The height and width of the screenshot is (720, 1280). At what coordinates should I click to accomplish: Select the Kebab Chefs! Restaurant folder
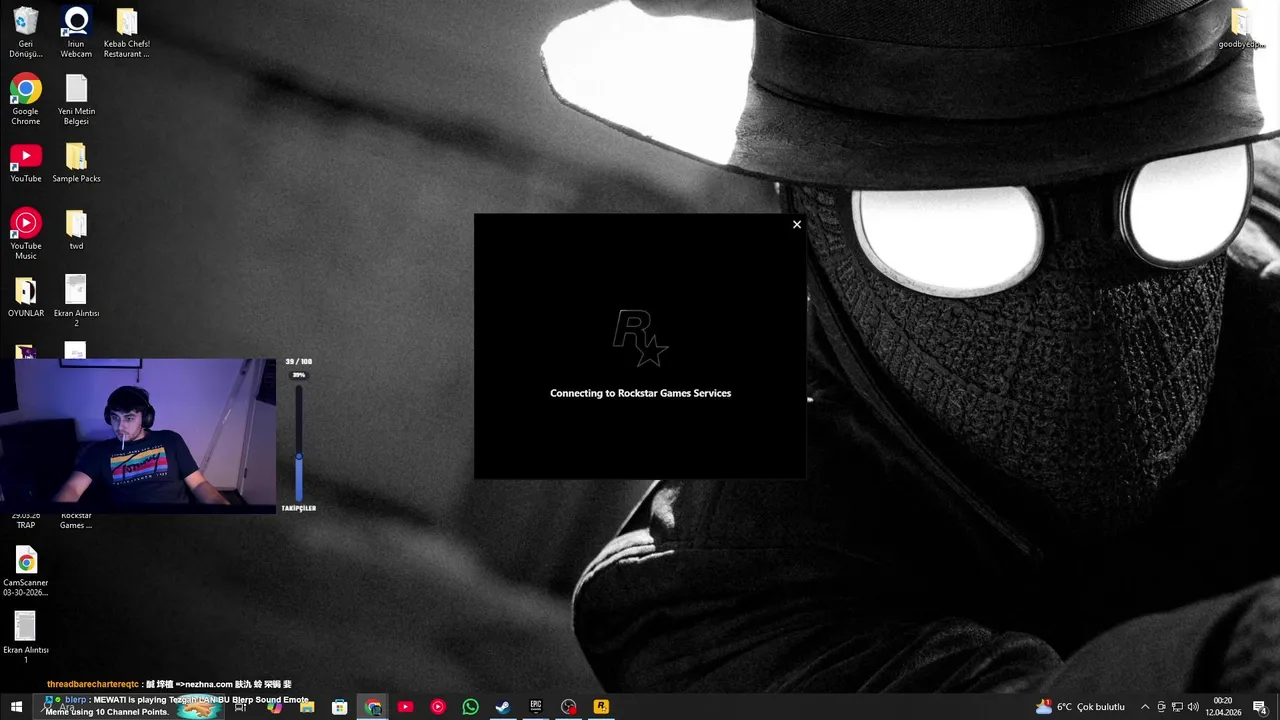126,32
